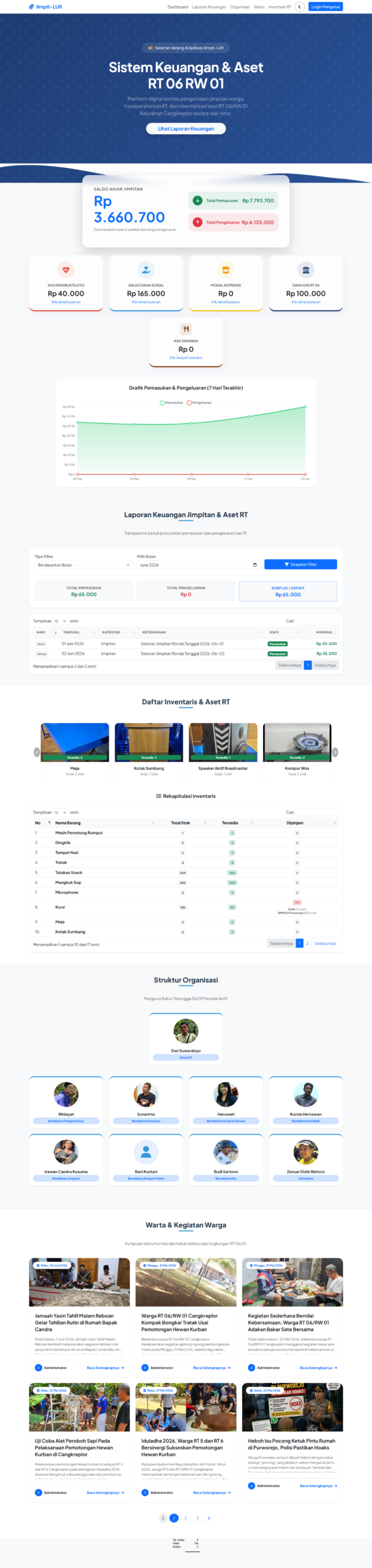Viewport: 372px width, 1568px height.
Task: Open the Inventaris RT nav item
Action: [x=280, y=7]
